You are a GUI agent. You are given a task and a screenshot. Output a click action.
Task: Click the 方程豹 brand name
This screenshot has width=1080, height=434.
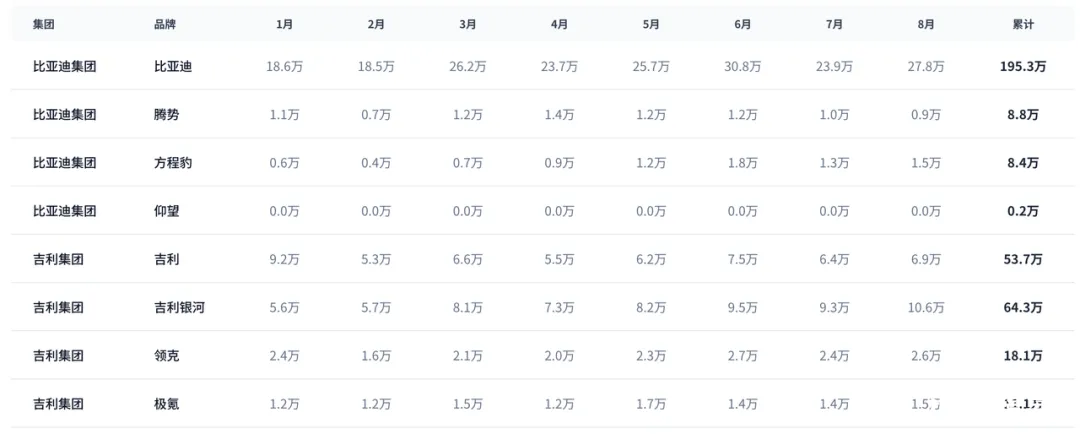[x=173, y=163]
